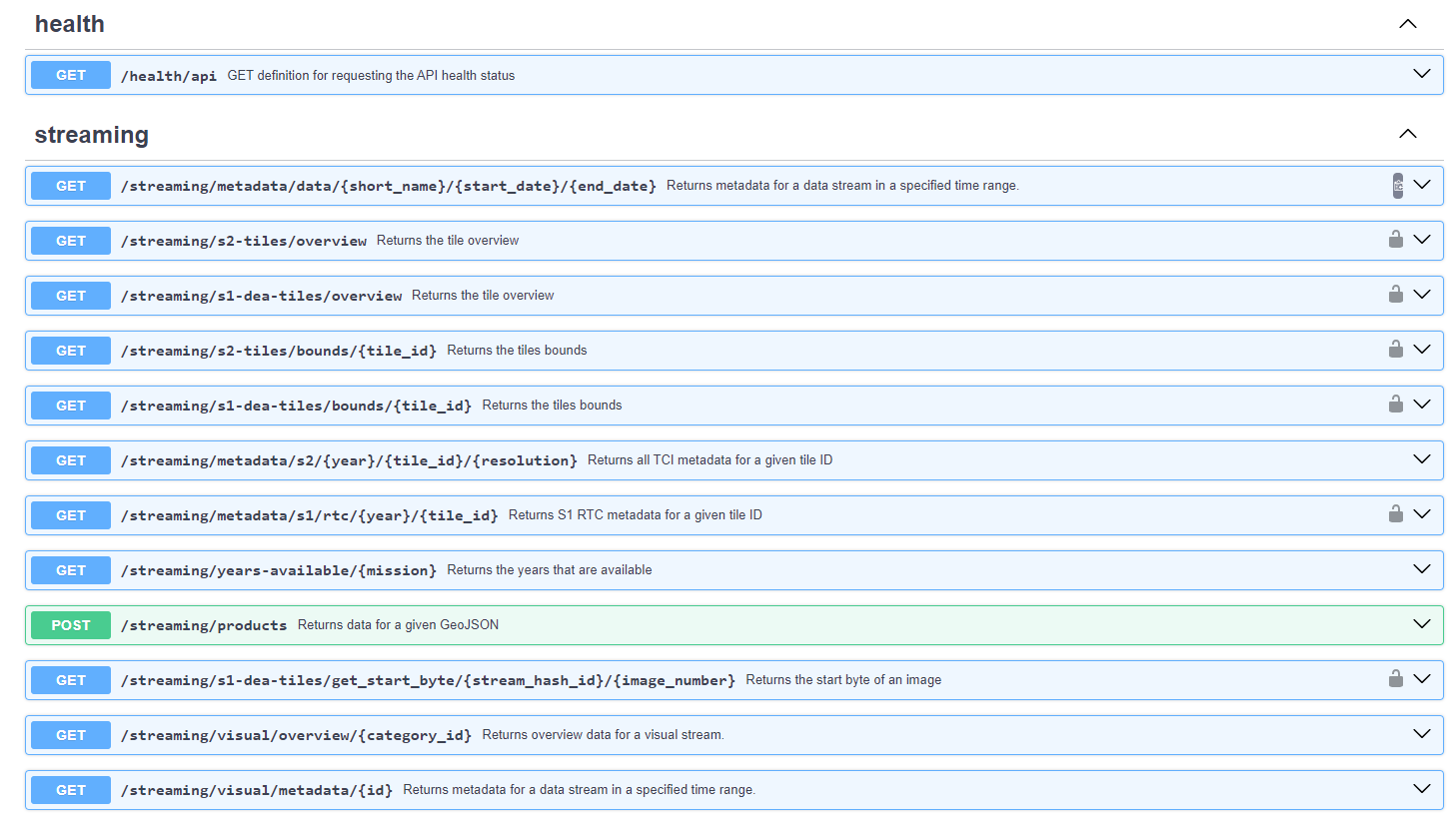
Task: Click the lock icon on /streaming/metadata/data row
Action: [x=1397, y=186]
